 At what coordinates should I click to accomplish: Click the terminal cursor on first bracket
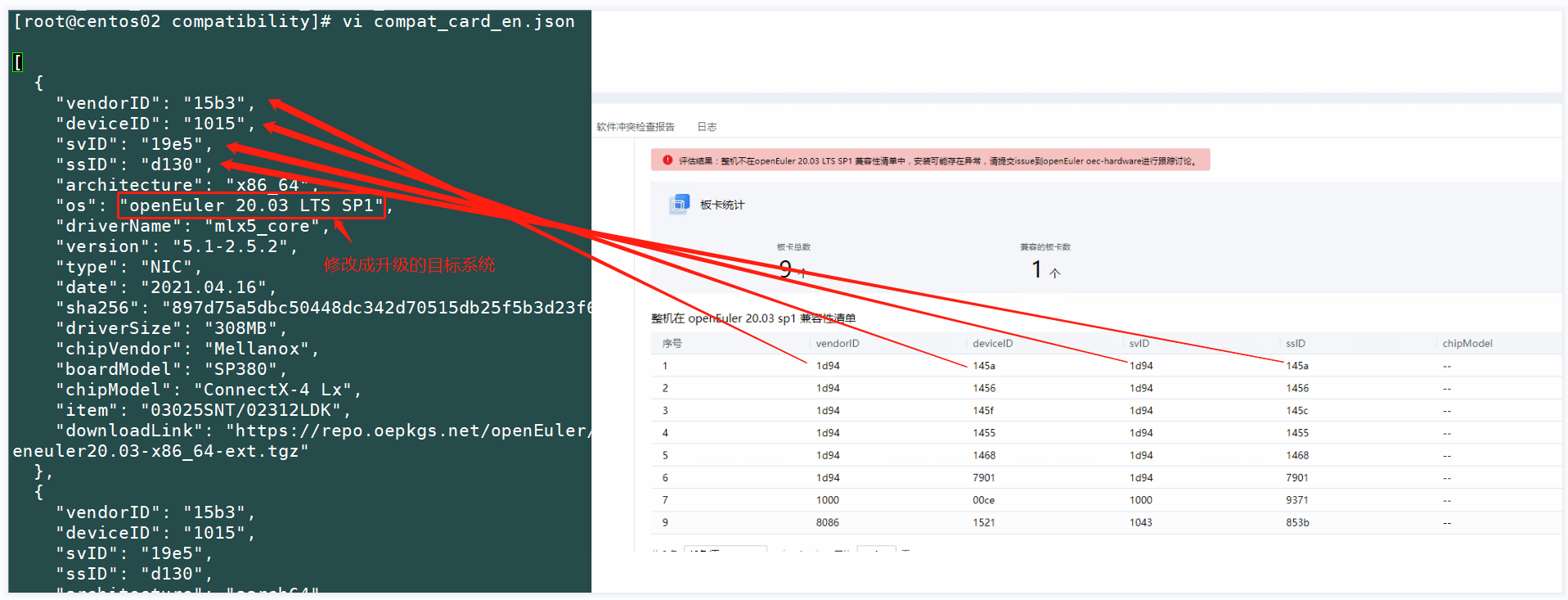click(18, 62)
